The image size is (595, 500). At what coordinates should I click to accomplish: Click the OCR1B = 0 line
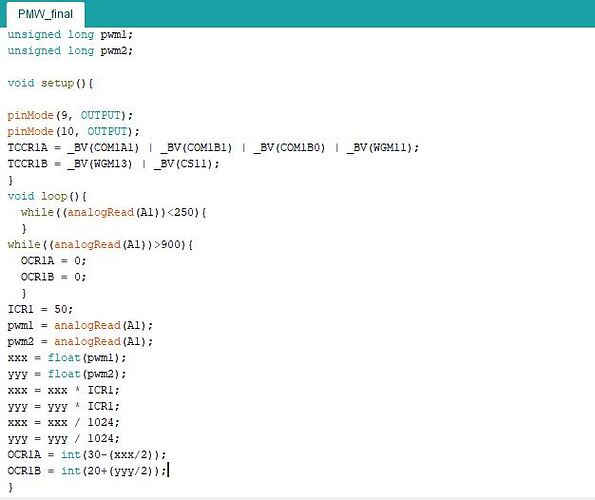coord(54,277)
